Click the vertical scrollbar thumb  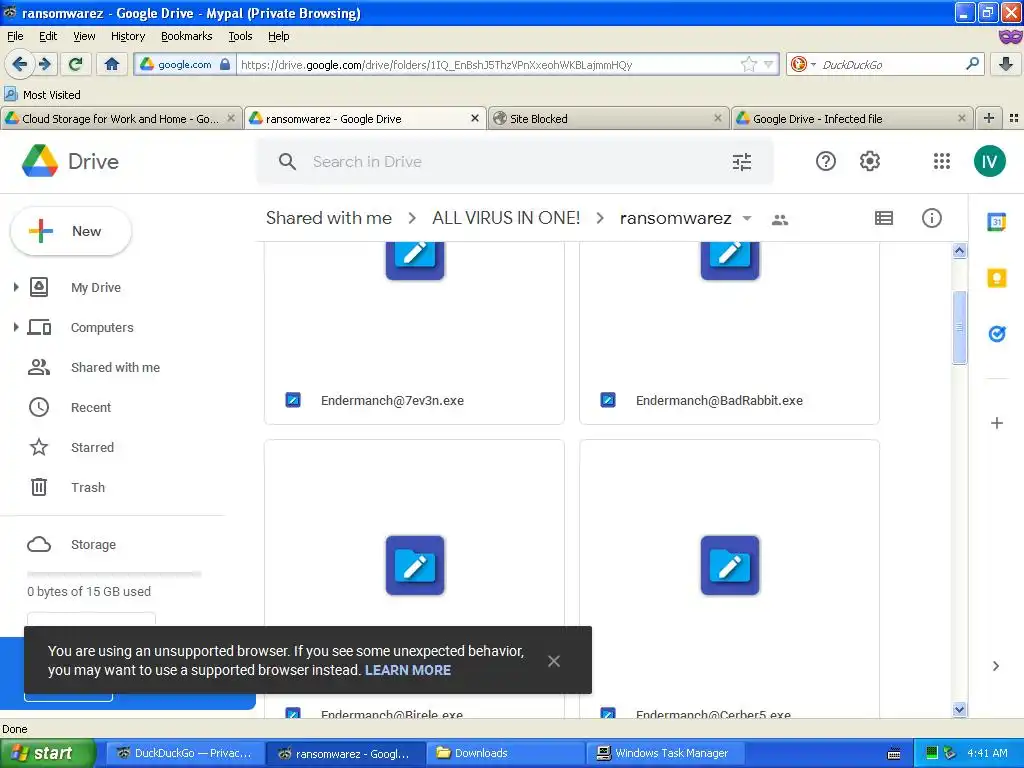tap(959, 327)
